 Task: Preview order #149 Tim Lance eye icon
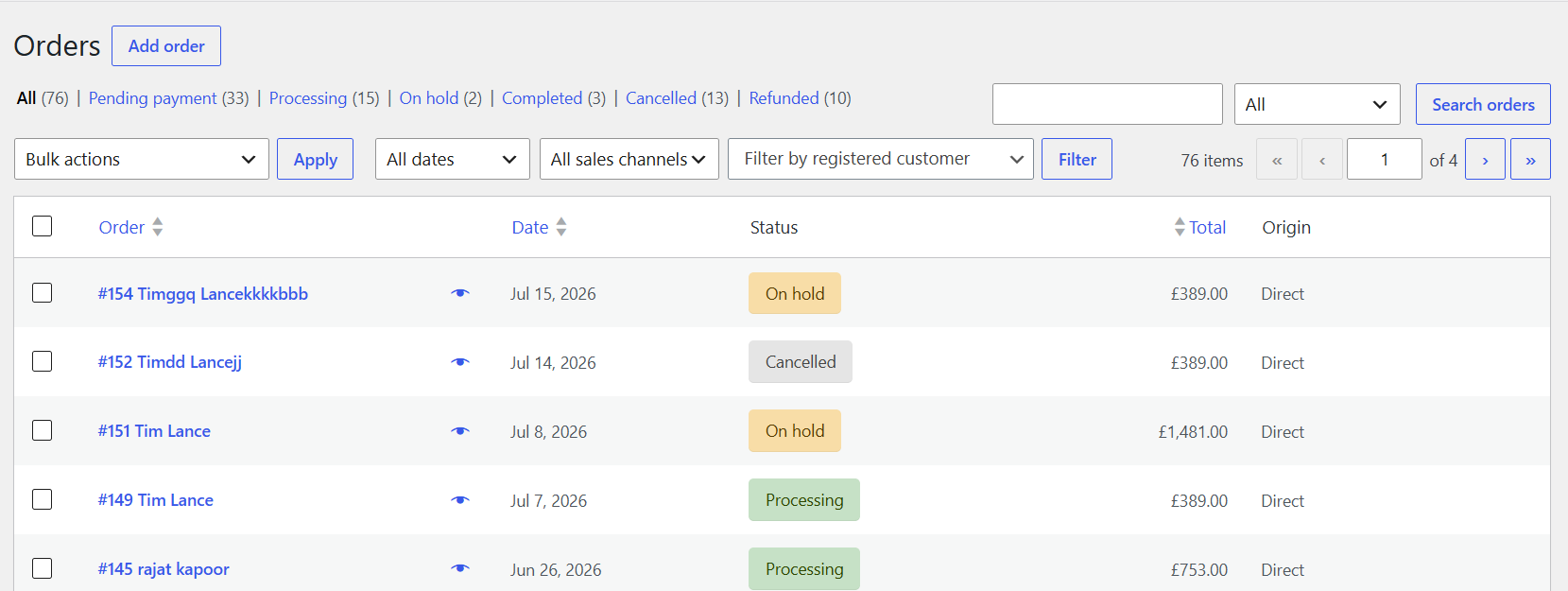pos(460,500)
